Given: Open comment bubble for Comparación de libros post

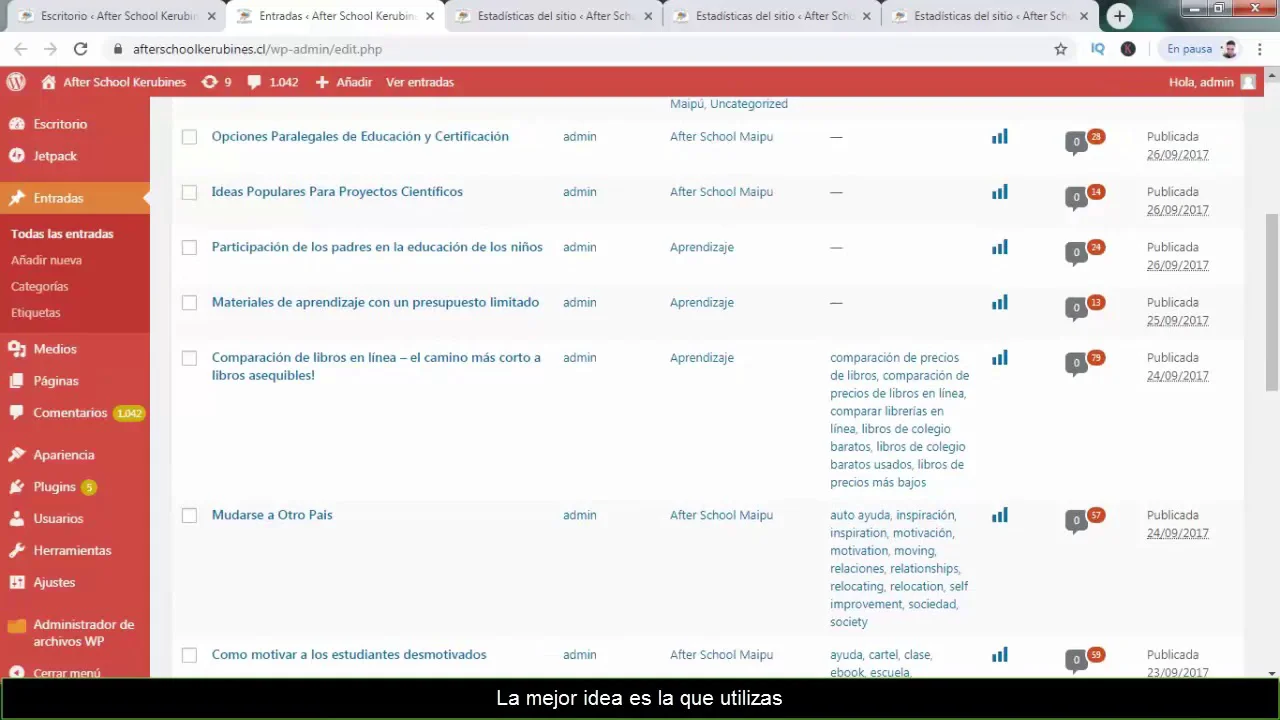Looking at the screenshot, I should pyautogui.click(x=1077, y=362).
